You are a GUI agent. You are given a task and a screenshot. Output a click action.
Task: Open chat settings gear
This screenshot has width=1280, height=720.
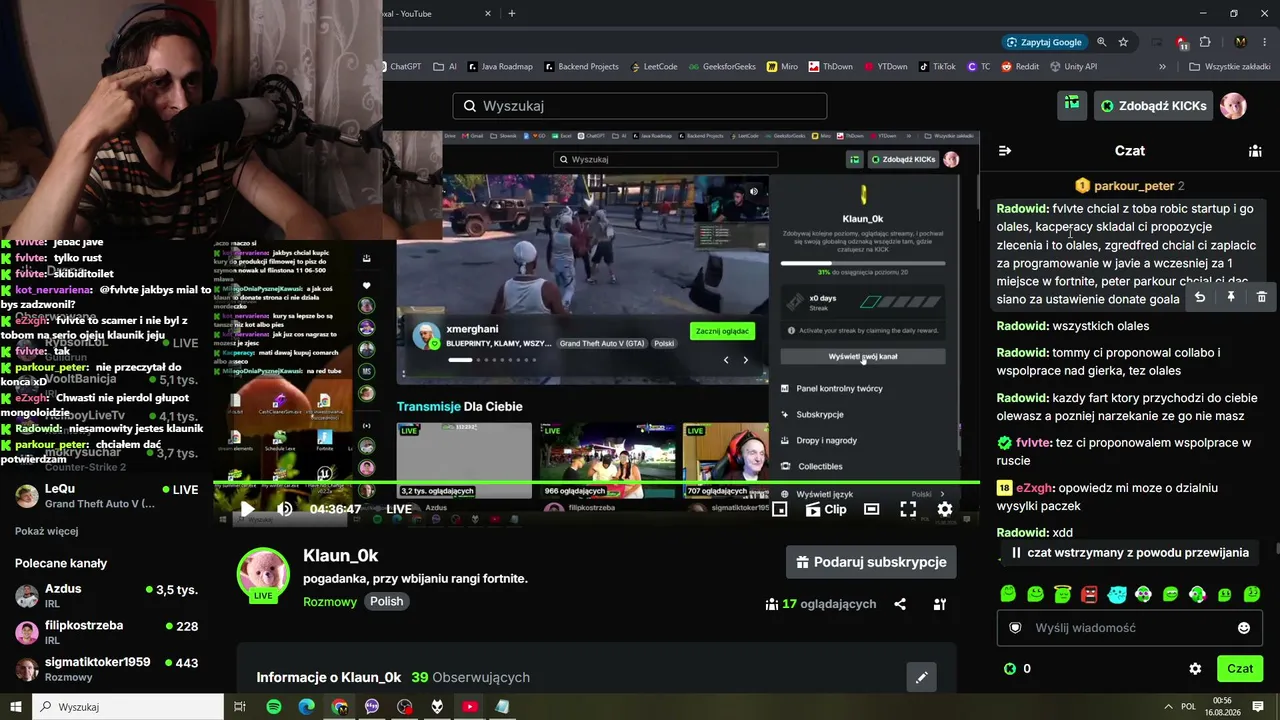click(x=1195, y=669)
